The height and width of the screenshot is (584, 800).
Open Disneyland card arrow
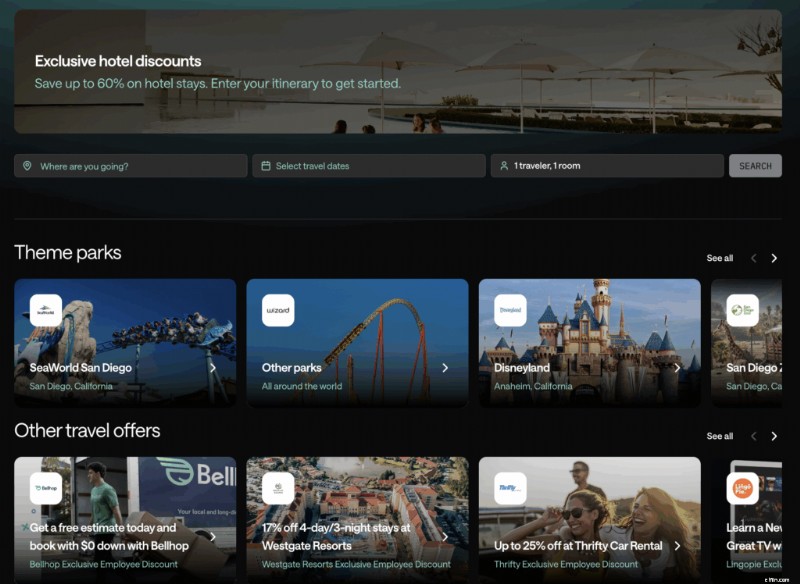[677, 368]
